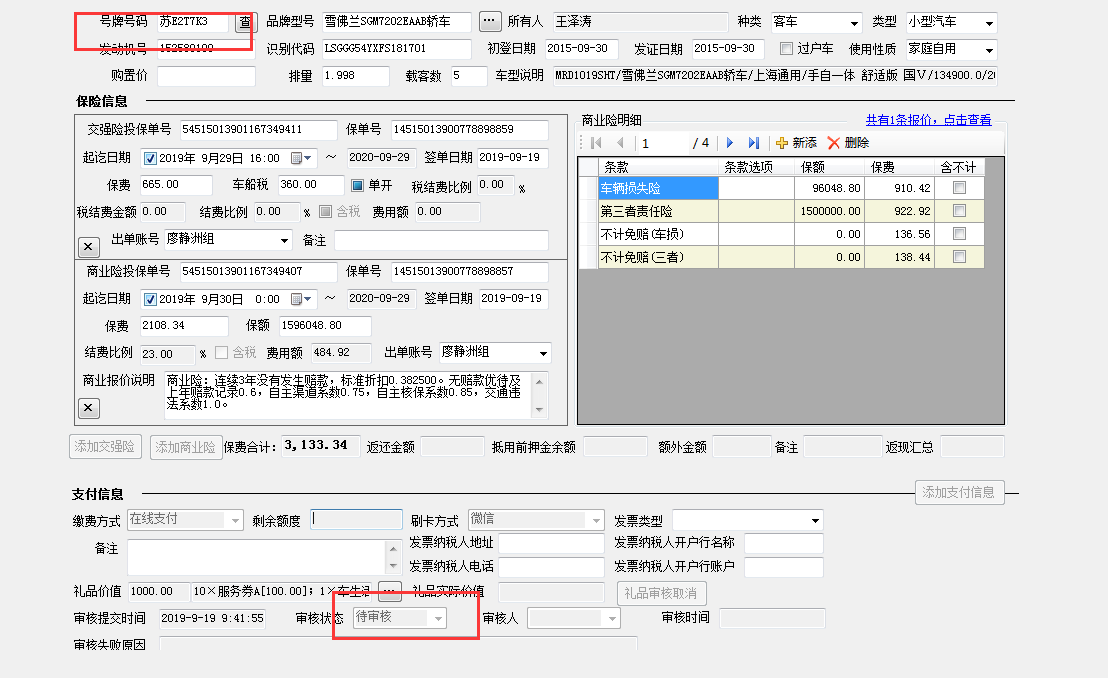This screenshot has height=678, width=1108.
Task: Toggle the 单开 checkbox
Action: (358, 185)
